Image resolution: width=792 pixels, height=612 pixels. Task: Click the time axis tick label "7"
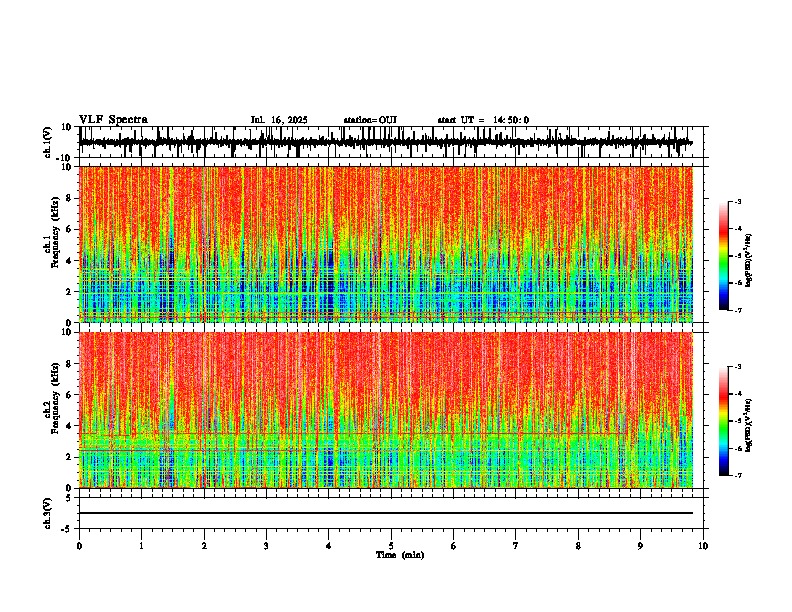pyautogui.click(x=516, y=546)
